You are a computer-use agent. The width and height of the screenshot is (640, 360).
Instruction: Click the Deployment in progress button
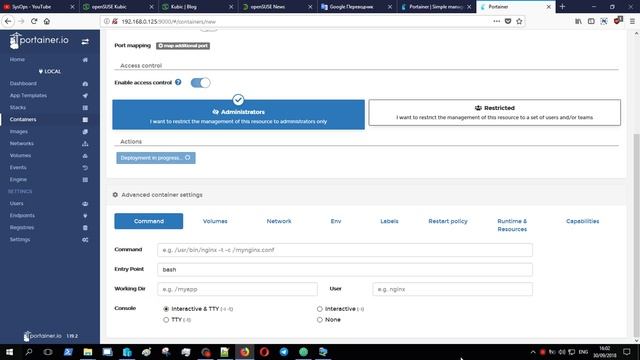tap(156, 158)
